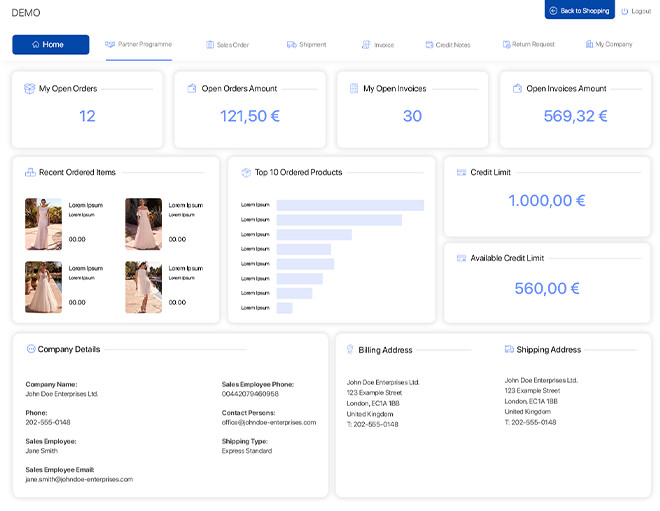This screenshot has width=660, height=511.
Task: Click the Back to Shopping button
Action: 579,11
